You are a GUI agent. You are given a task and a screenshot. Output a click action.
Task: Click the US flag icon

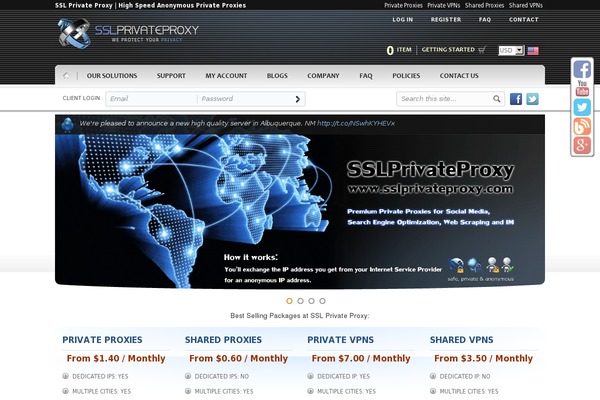click(x=533, y=51)
